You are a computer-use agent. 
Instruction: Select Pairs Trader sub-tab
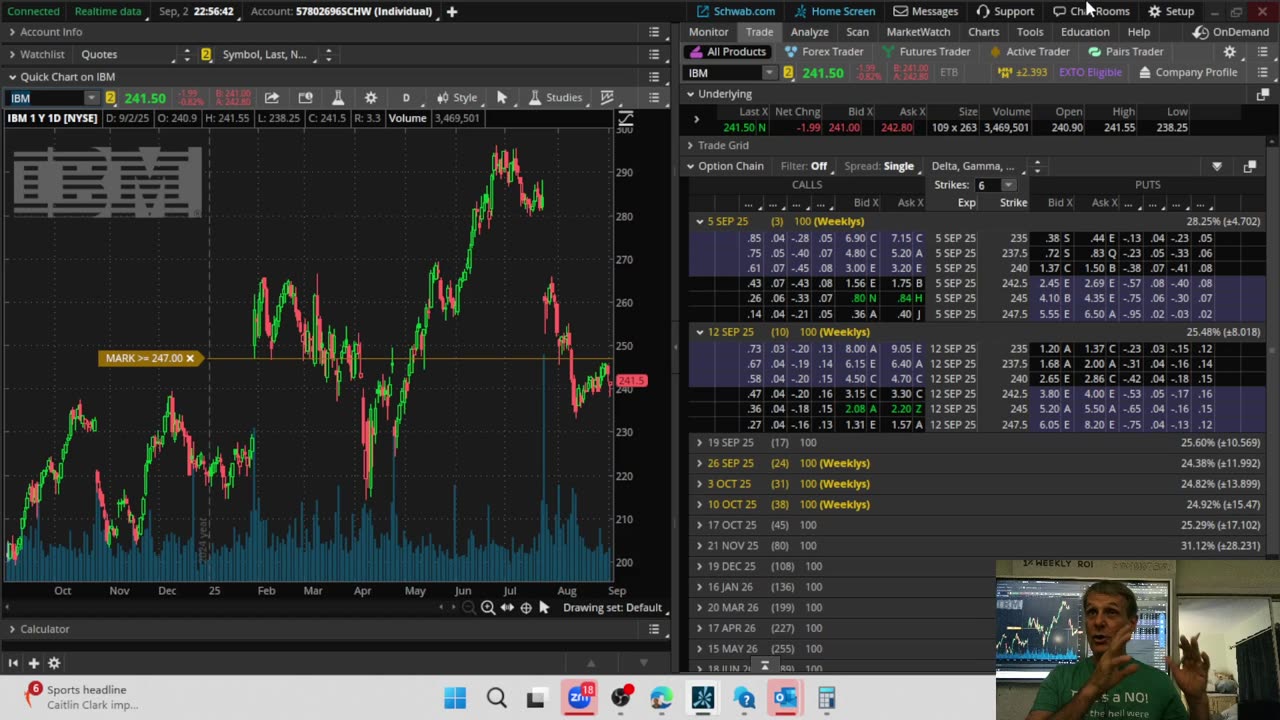point(1126,52)
